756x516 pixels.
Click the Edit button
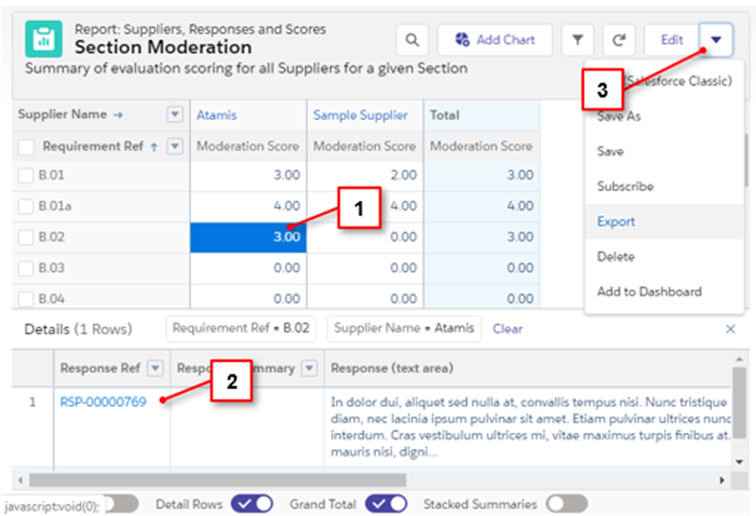(x=671, y=40)
